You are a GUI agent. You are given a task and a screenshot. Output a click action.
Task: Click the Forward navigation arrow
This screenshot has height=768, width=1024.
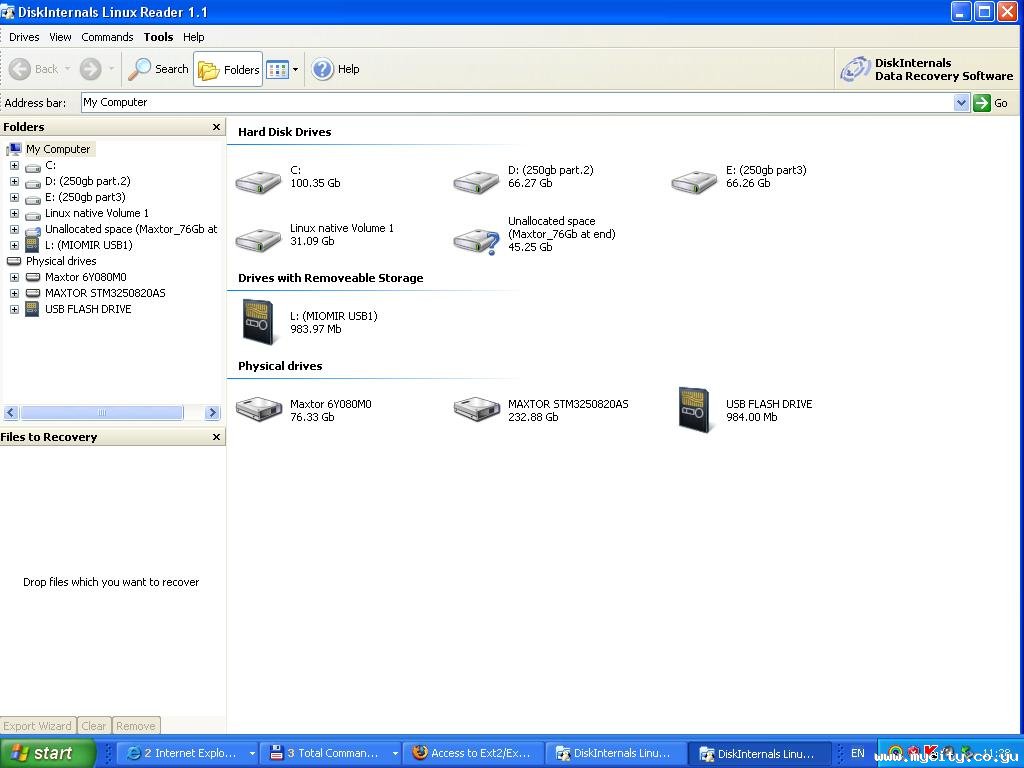pos(91,69)
